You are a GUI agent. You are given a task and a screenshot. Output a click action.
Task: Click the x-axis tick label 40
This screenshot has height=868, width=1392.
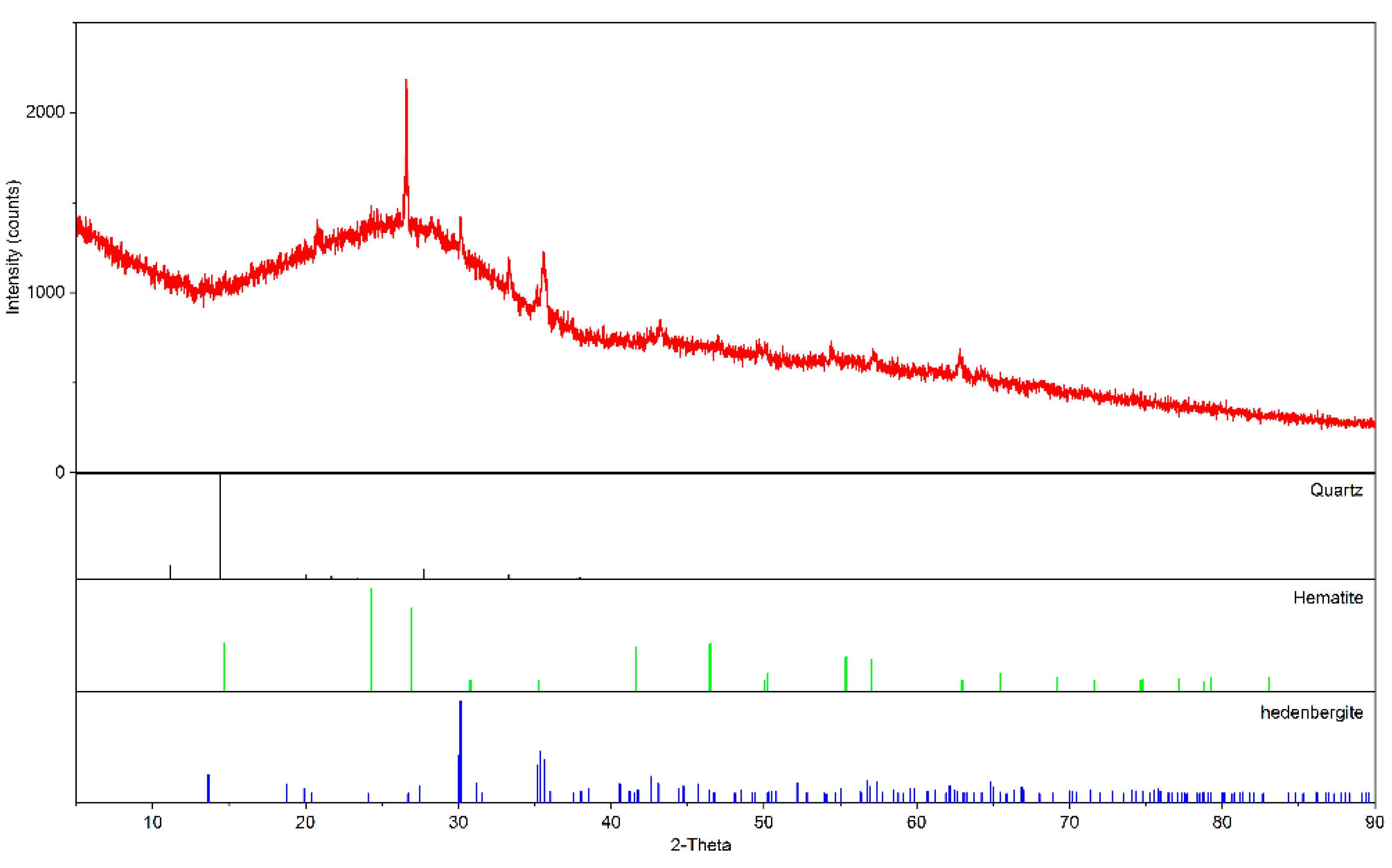(x=610, y=822)
